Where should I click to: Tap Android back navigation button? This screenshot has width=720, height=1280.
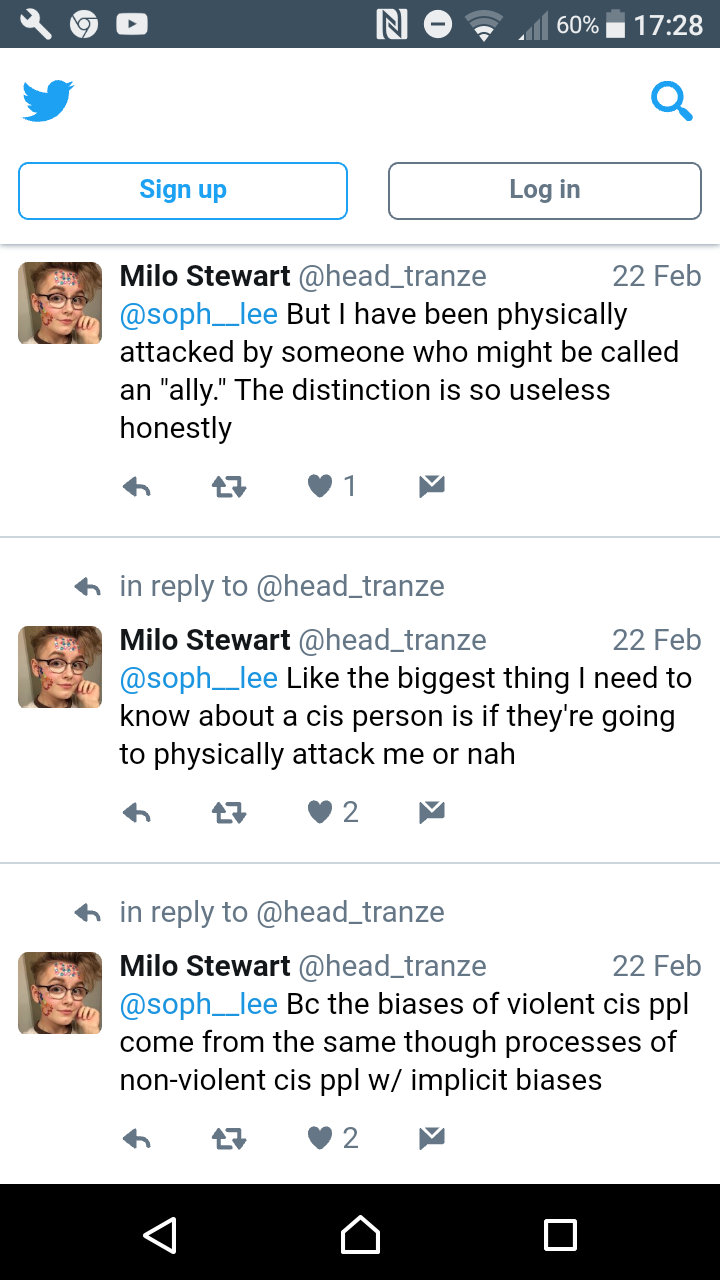click(x=160, y=1234)
